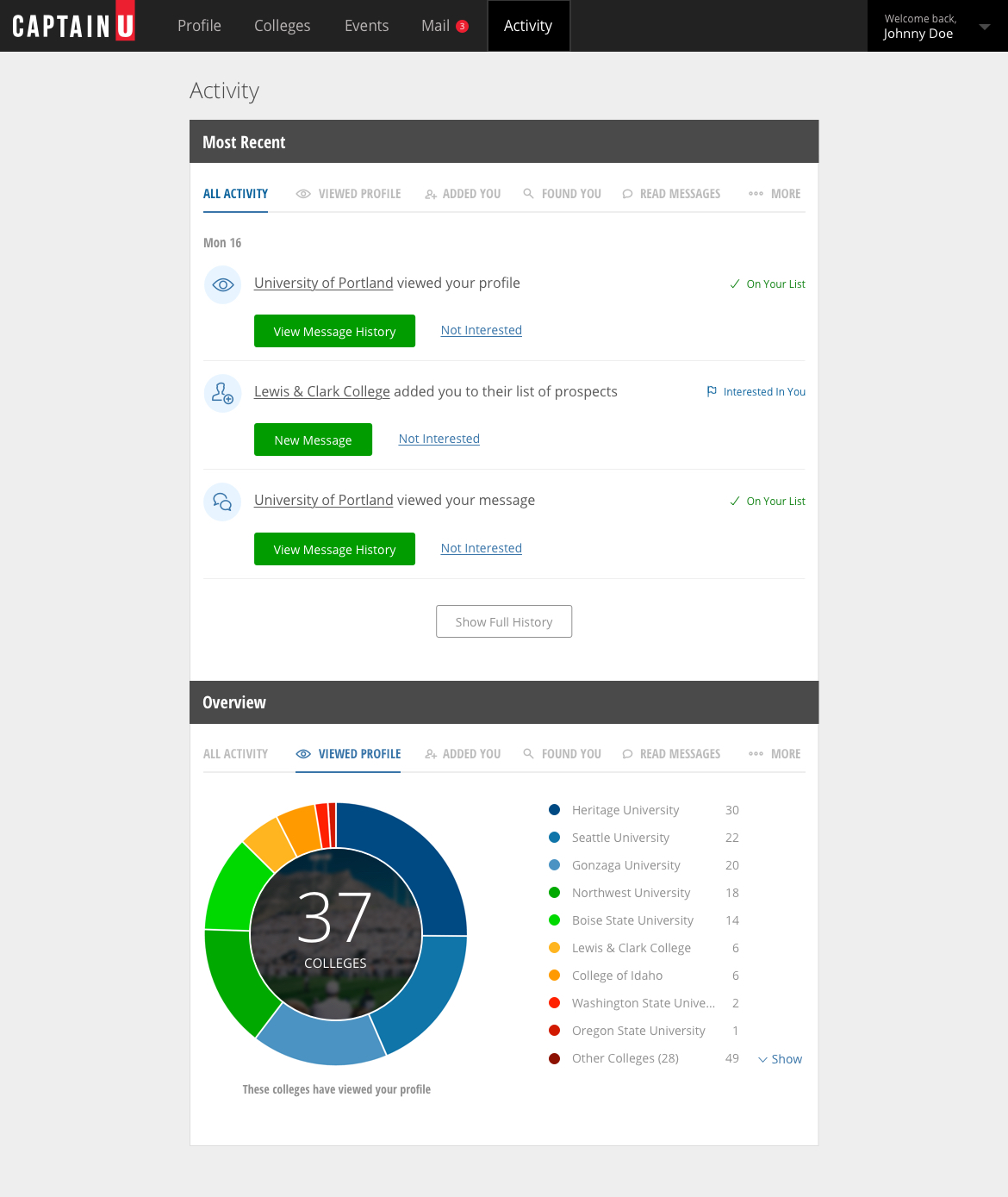Click Show Full History button
The image size is (1008, 1197).
(504, 621)
